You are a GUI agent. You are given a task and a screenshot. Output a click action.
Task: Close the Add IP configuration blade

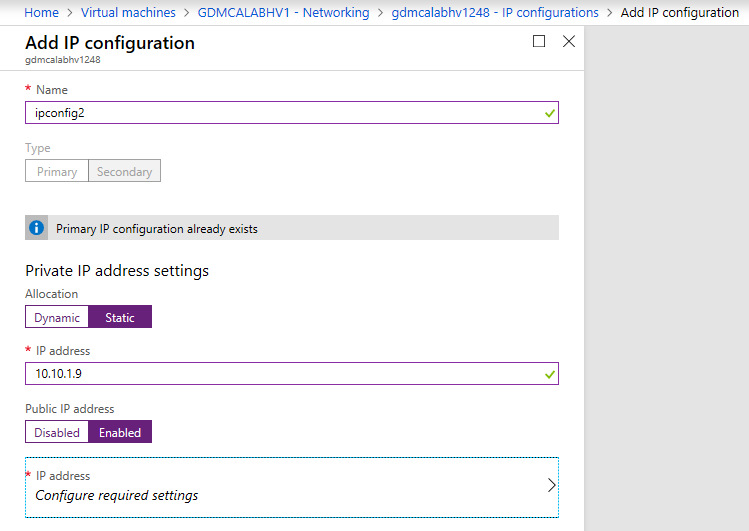tap(568, 41)
